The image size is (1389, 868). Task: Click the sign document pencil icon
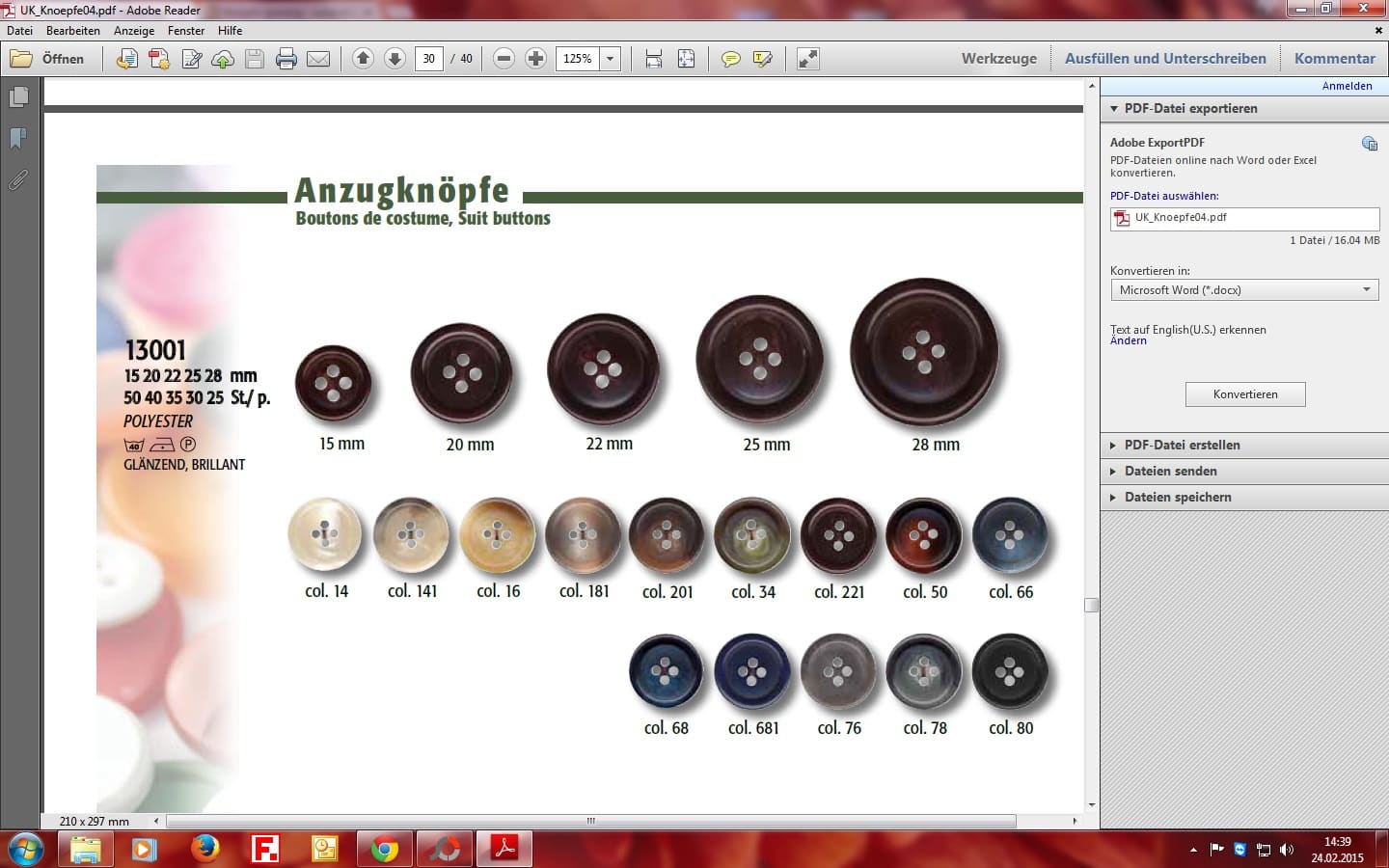pyautogui.click(x=191, y=59)
